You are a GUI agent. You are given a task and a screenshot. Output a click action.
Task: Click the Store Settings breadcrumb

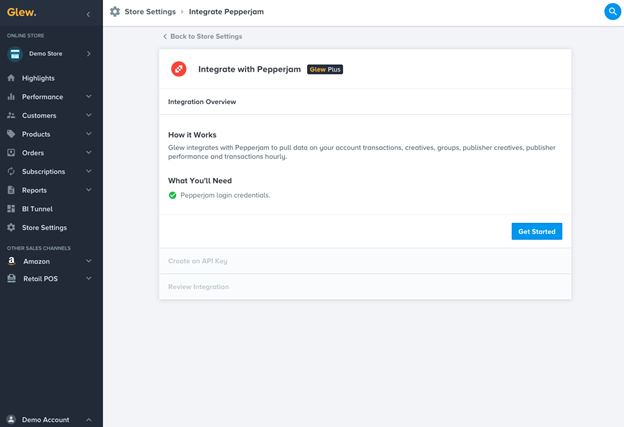tap(150, 12)
